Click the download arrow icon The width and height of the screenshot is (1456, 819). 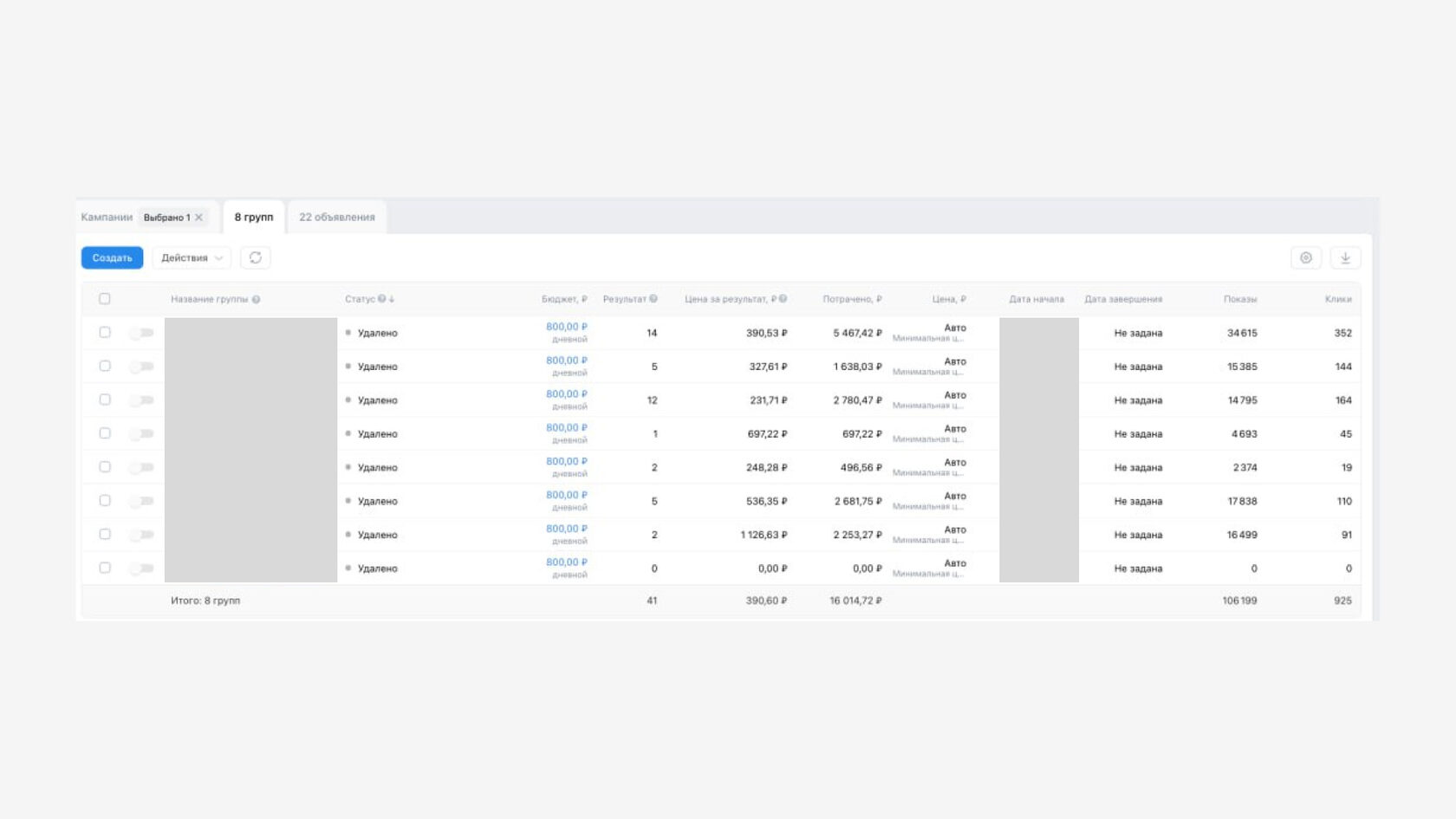(1345, 257)
